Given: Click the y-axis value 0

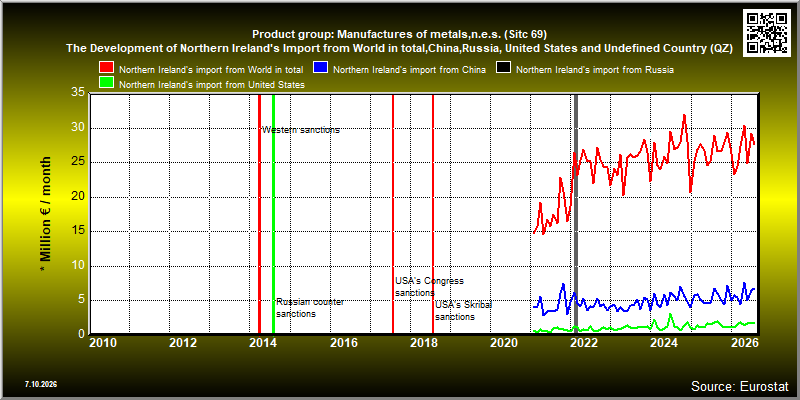Looking at the screenshot, I should [x=81, y=334].
